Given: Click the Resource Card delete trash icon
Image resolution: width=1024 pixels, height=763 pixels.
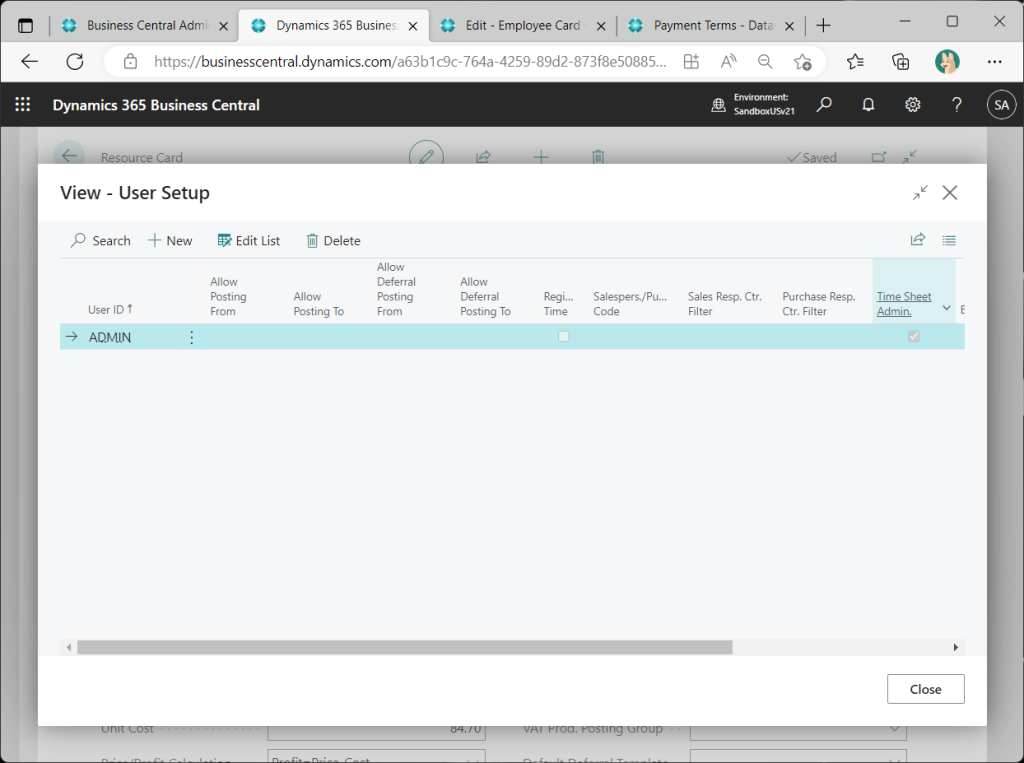Looking at the screenshot, I should (598, 157).
